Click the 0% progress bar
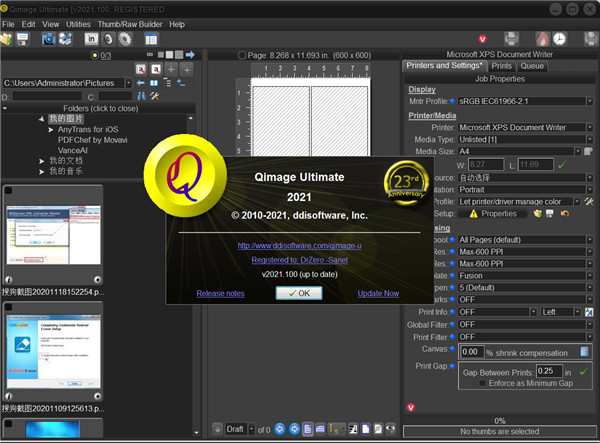The height and width of the screenshot is (443, 600). [500, 421]
